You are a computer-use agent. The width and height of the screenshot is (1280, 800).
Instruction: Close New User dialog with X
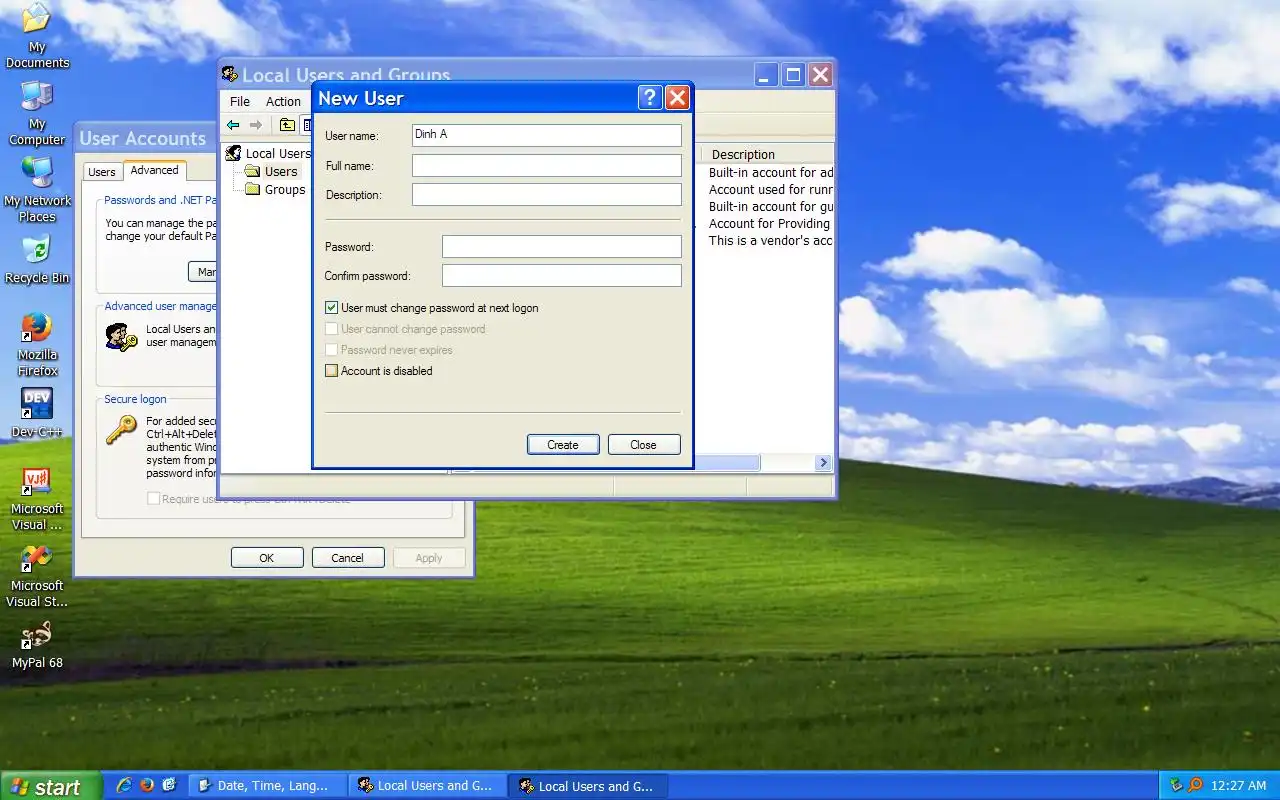[x=677, y=98]
